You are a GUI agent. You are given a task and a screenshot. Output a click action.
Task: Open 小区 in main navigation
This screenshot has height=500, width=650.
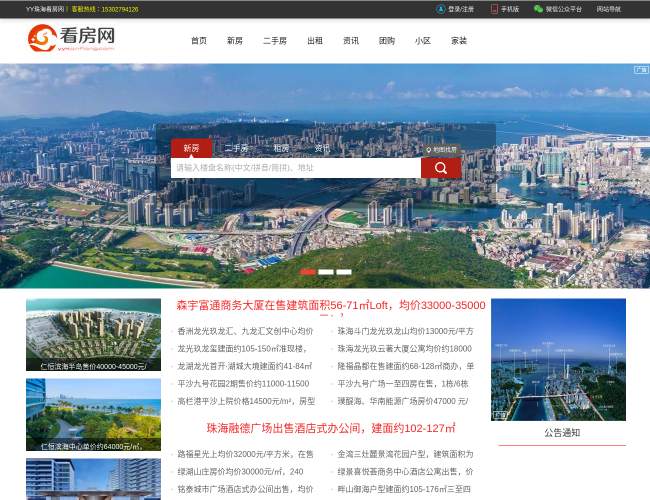tap(423, 41)
